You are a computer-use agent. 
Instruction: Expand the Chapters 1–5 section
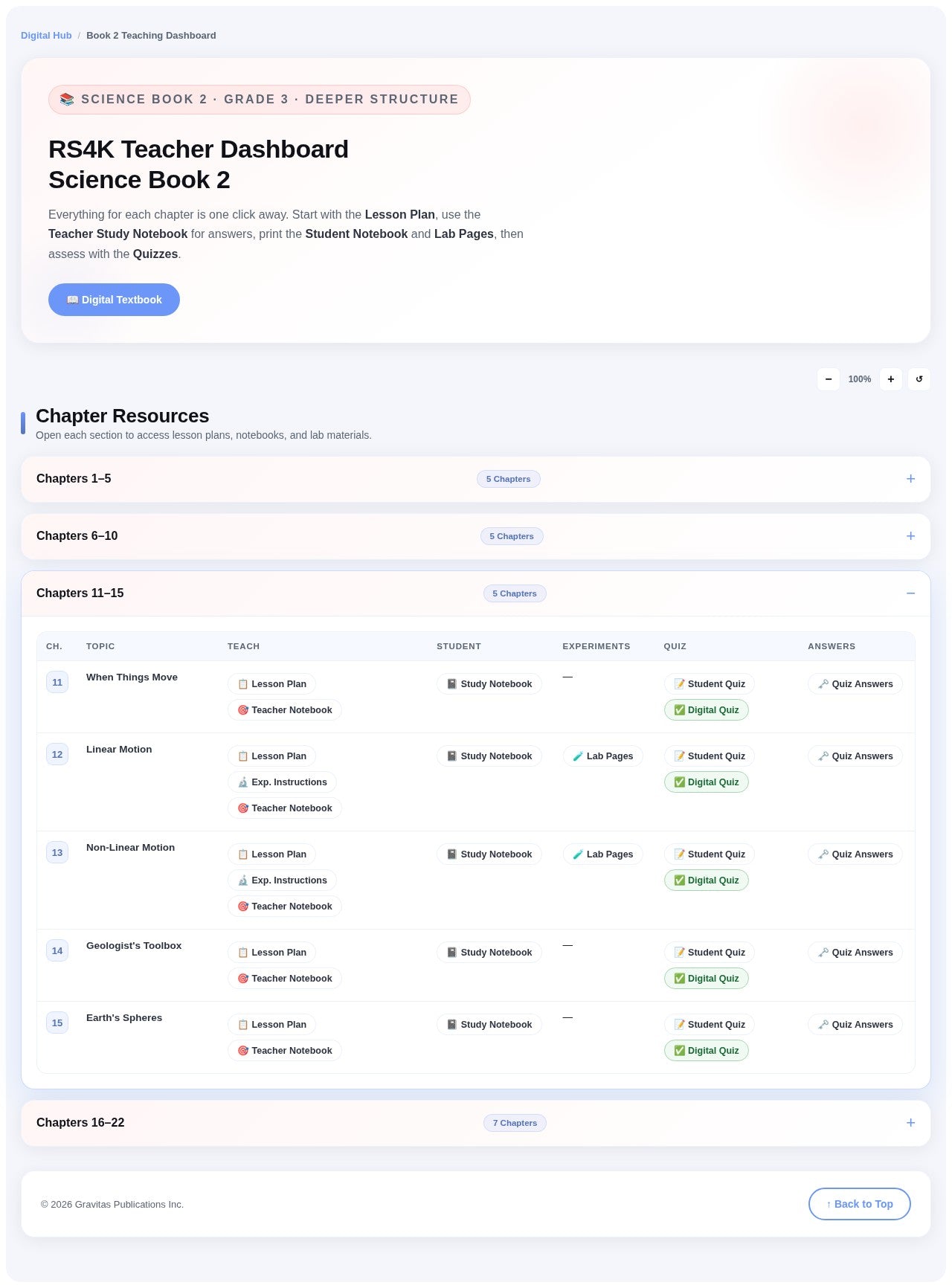click(476, 479)
